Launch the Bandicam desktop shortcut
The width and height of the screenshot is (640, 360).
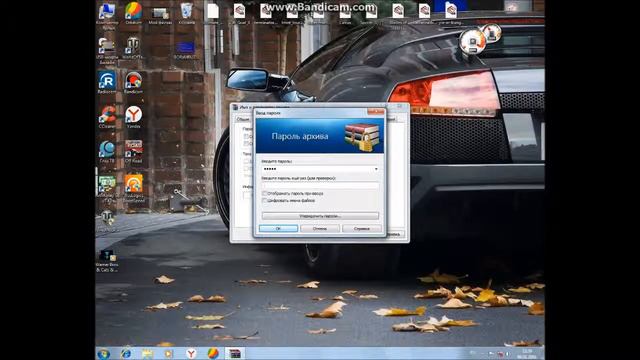[133, 83]
